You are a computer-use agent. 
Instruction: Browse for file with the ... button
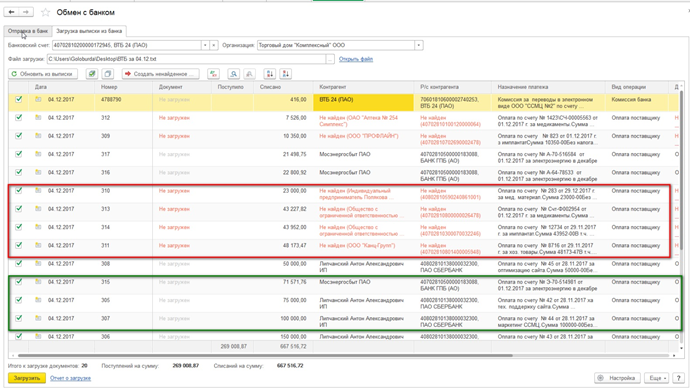point(330,59)
